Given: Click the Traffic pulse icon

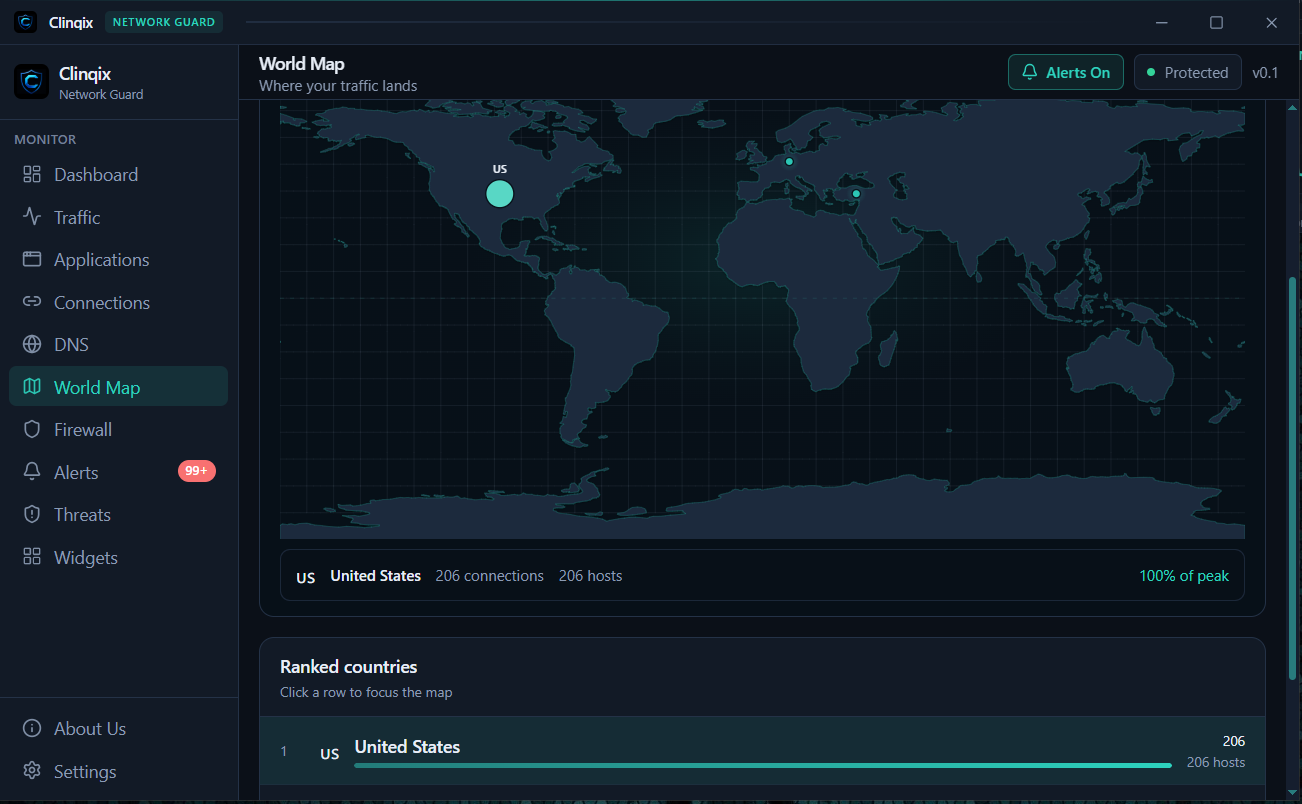Looking at the screenshot, I should tap(32, 217).
